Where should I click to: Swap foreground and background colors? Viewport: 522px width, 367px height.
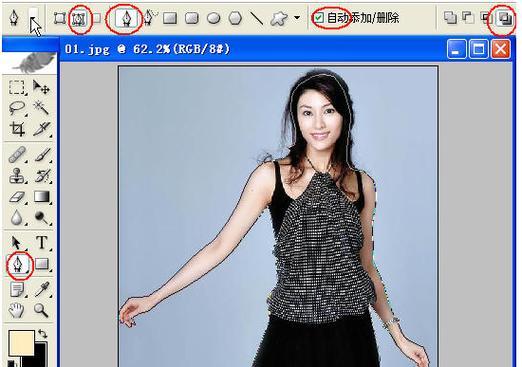43,333
